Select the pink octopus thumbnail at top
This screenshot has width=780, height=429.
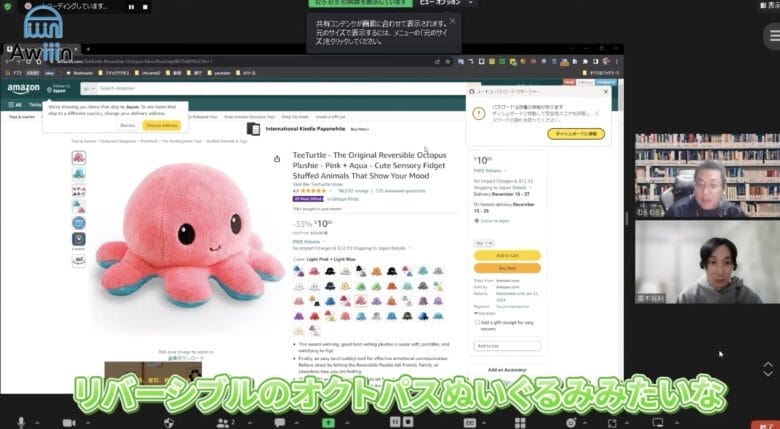coord(79,158)
